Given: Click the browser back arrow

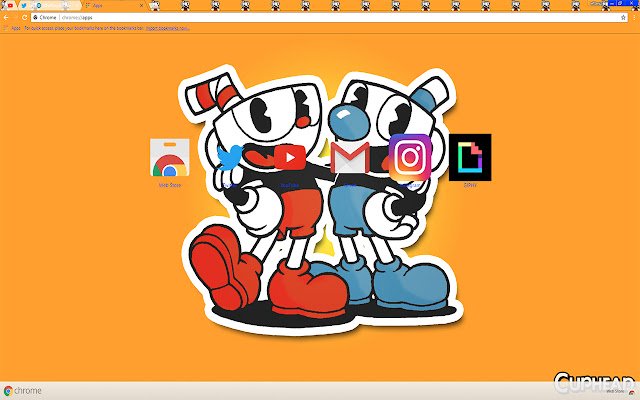Looking at the screenshot, I should pos(6,18).
